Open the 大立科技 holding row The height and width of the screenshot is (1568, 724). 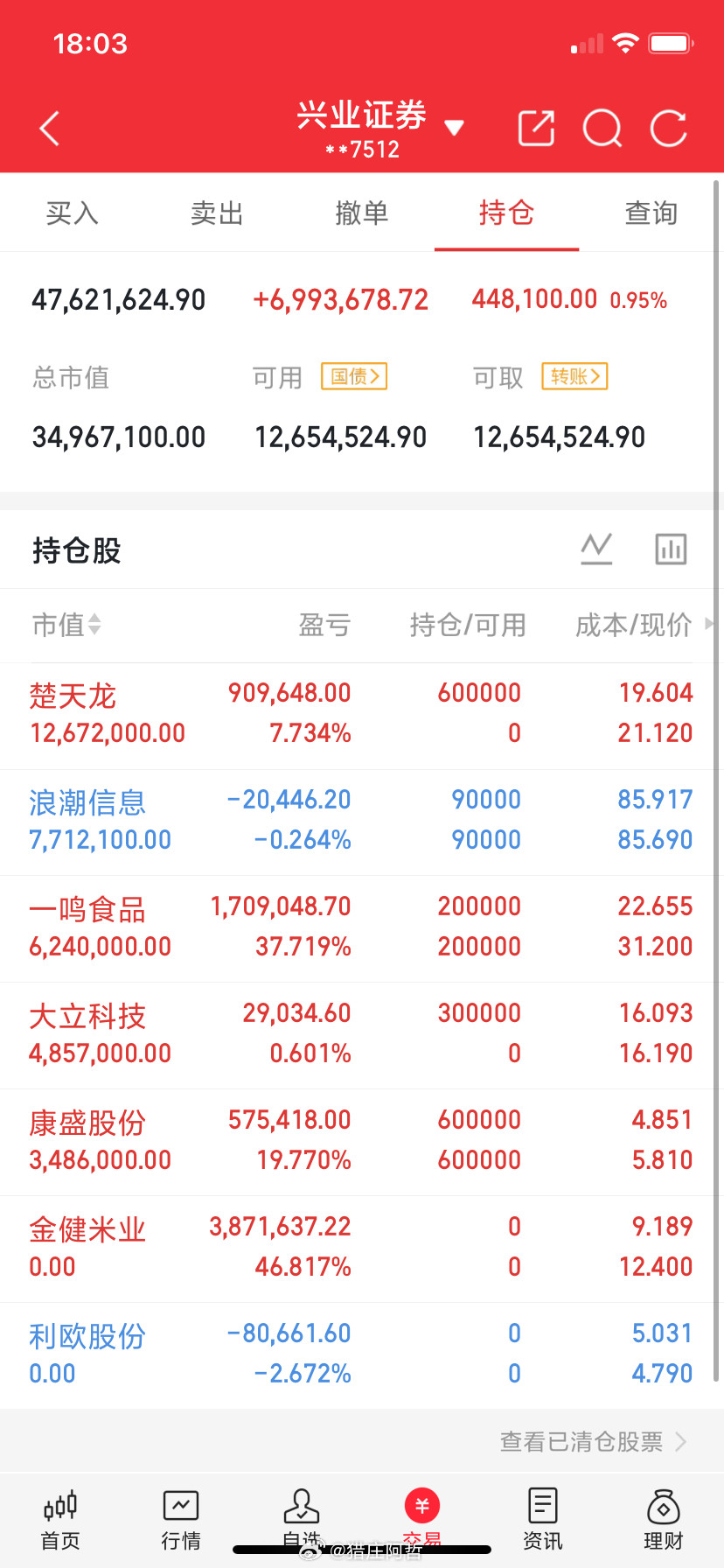362,1036
